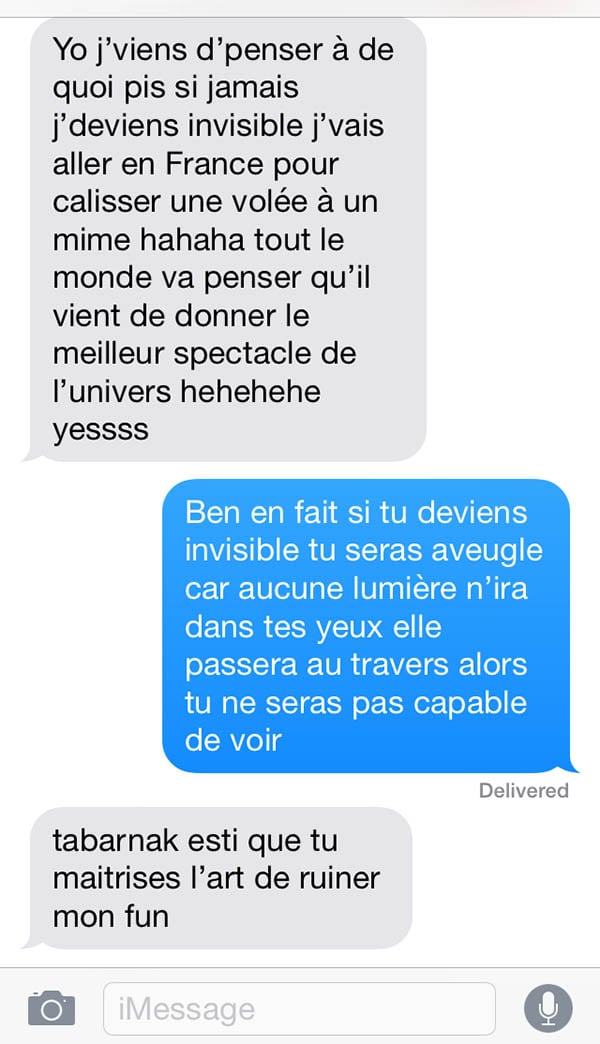This screenshot has width=600, height=1044.
Task: Select the blue sent message bubble
Action: tap(366, 626)
